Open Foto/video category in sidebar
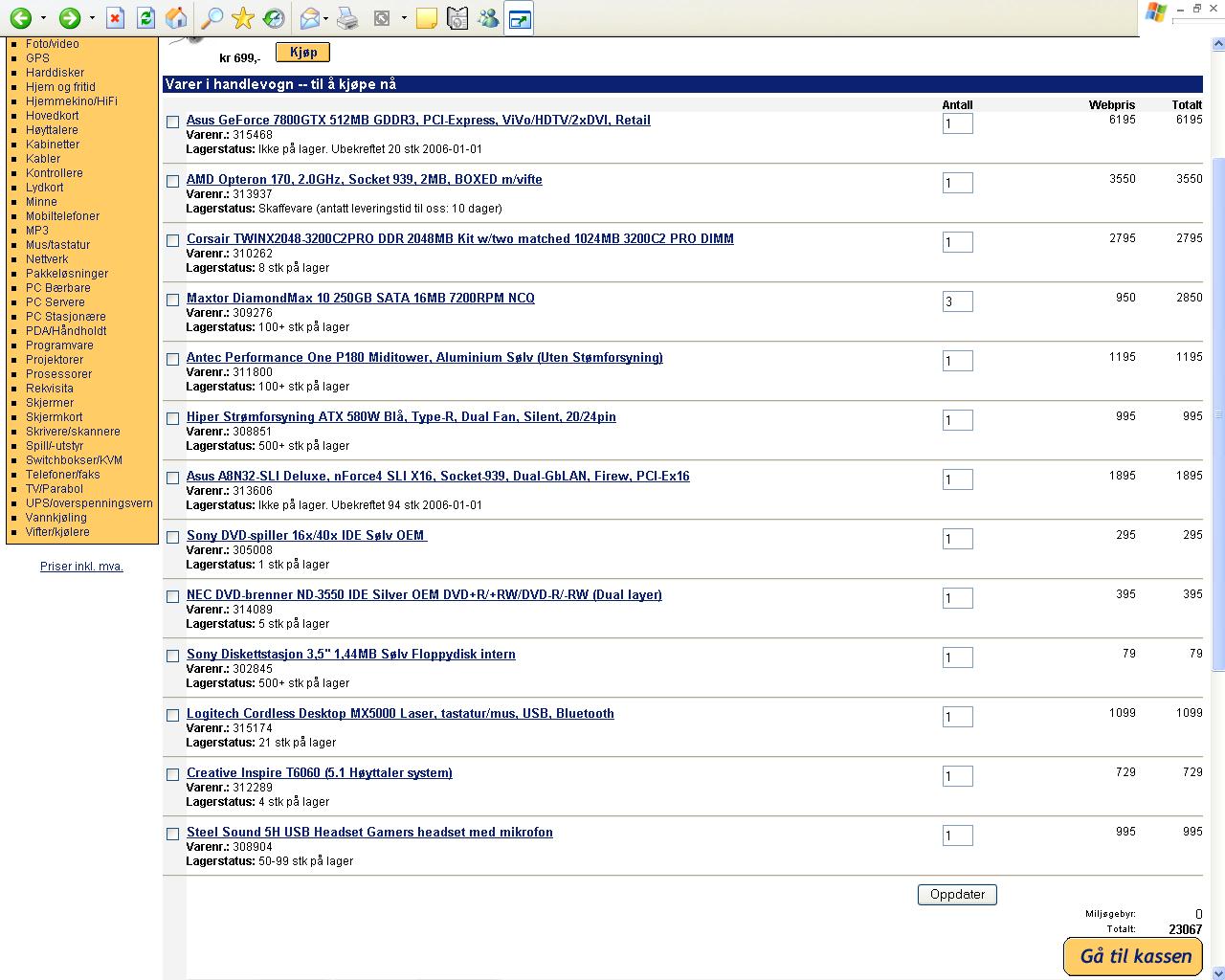 [x=53, y=44]
